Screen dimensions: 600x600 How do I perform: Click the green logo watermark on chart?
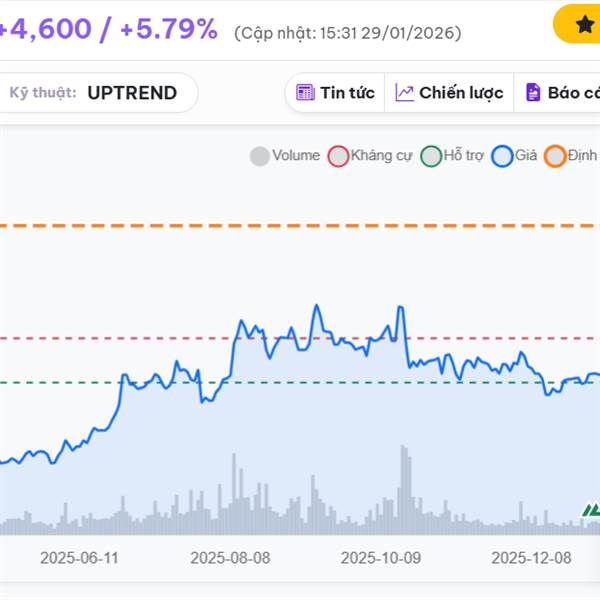(x=592, y=511)
